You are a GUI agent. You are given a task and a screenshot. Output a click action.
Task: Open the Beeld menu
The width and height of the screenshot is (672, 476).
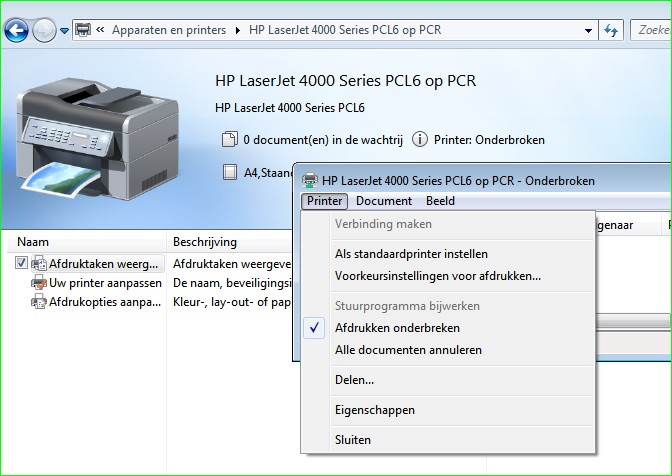tap(440, 201)
